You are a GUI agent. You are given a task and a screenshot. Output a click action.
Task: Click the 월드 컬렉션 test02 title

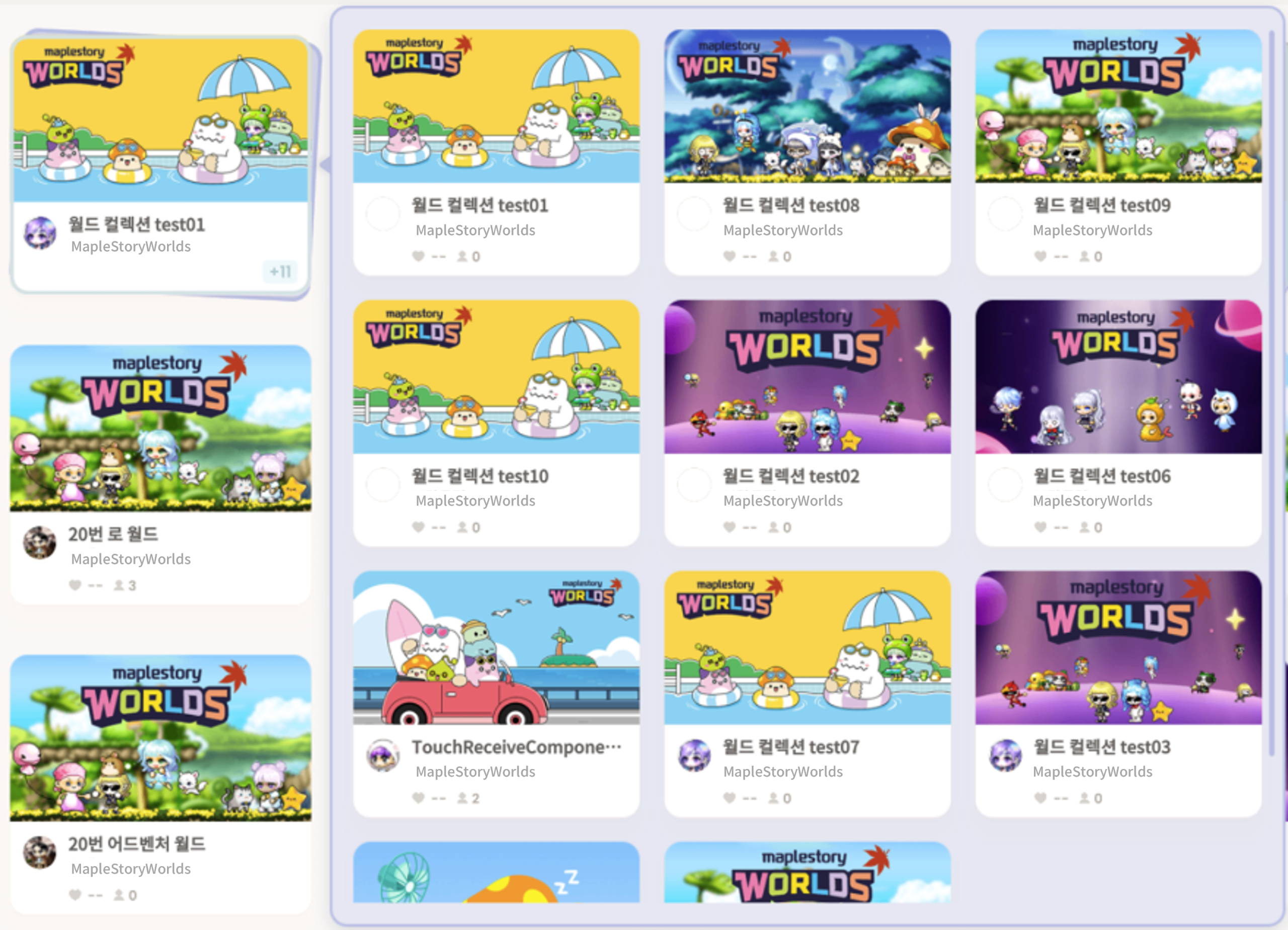pyautogui.click(x=791, y=476)
